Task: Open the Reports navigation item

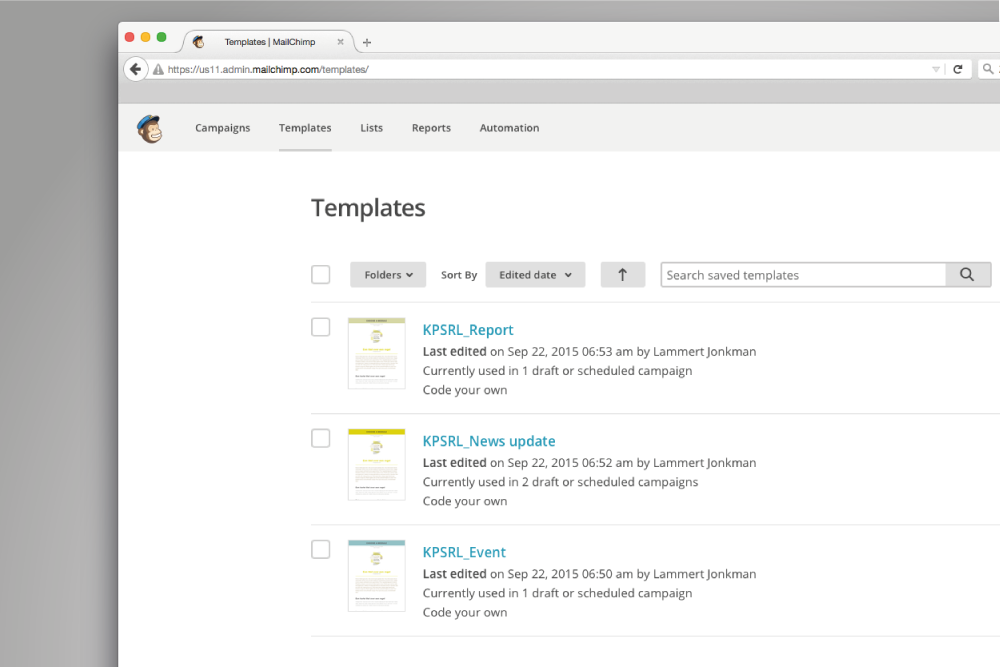Action: (431, 128)
